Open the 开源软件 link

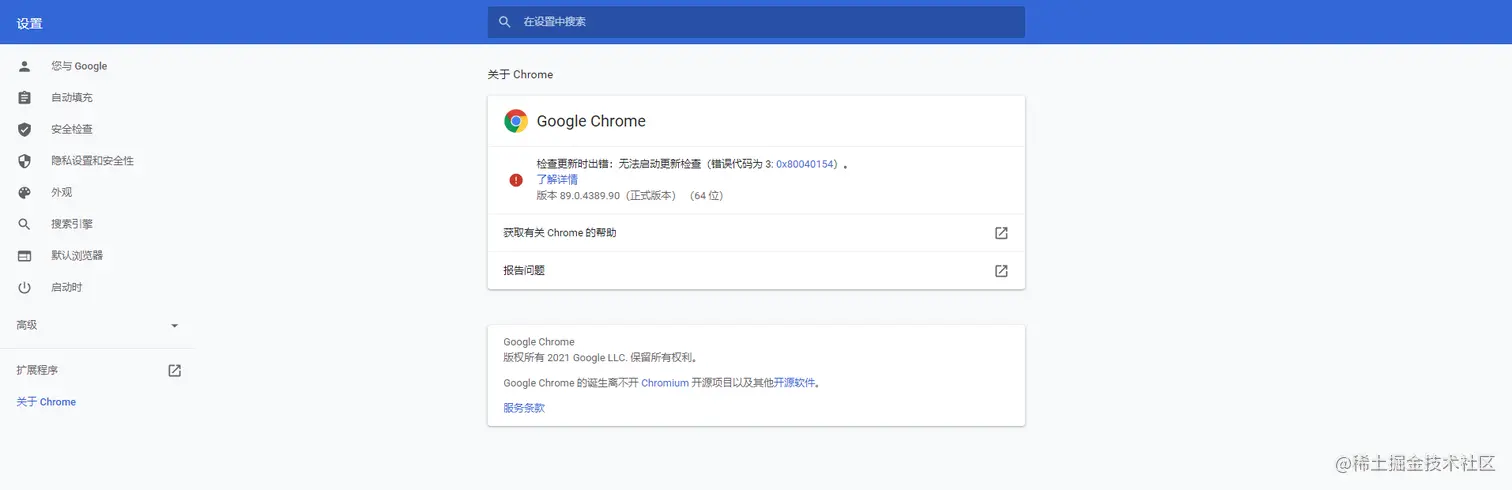click(x=794, y=383)
